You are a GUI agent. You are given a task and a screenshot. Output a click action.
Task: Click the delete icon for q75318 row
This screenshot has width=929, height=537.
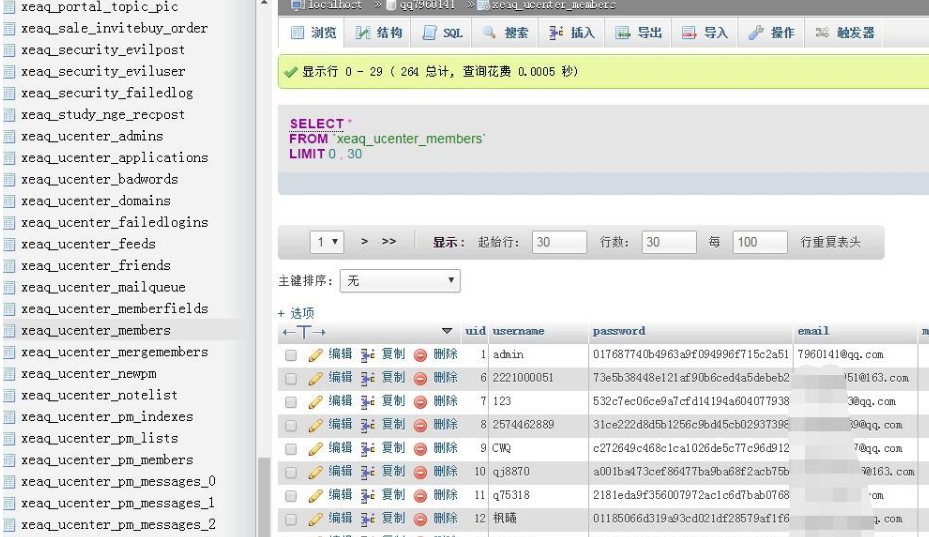[x=420, y=496]
